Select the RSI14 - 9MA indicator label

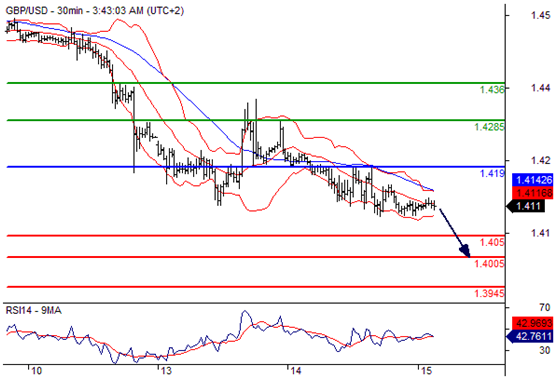tap(33, 311)
